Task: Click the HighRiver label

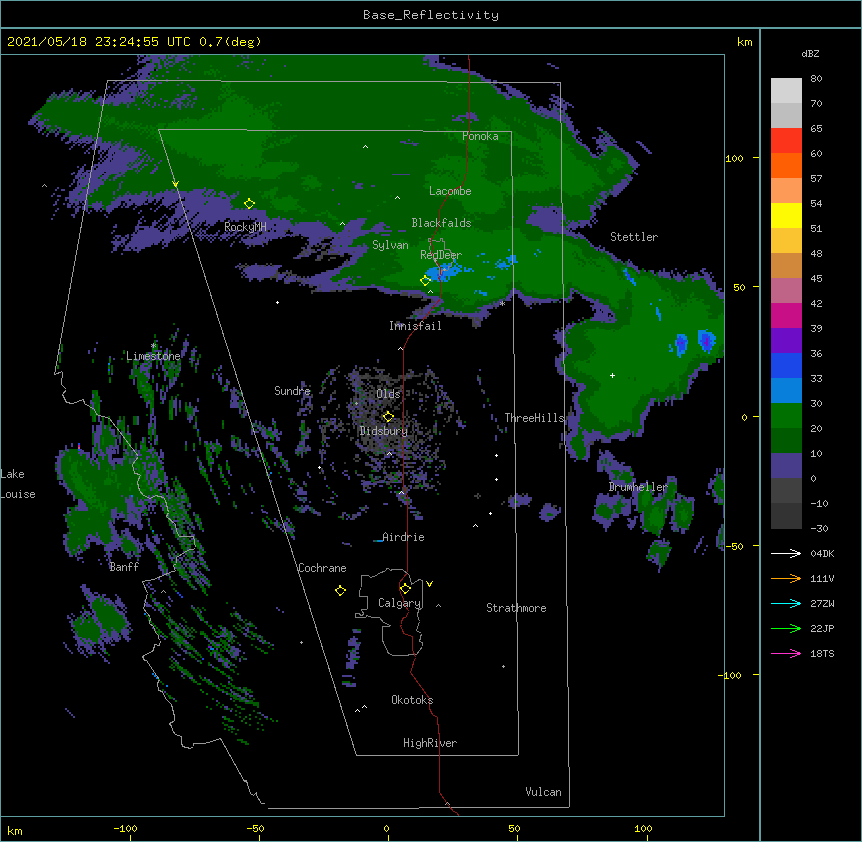Action: [430, 743]
